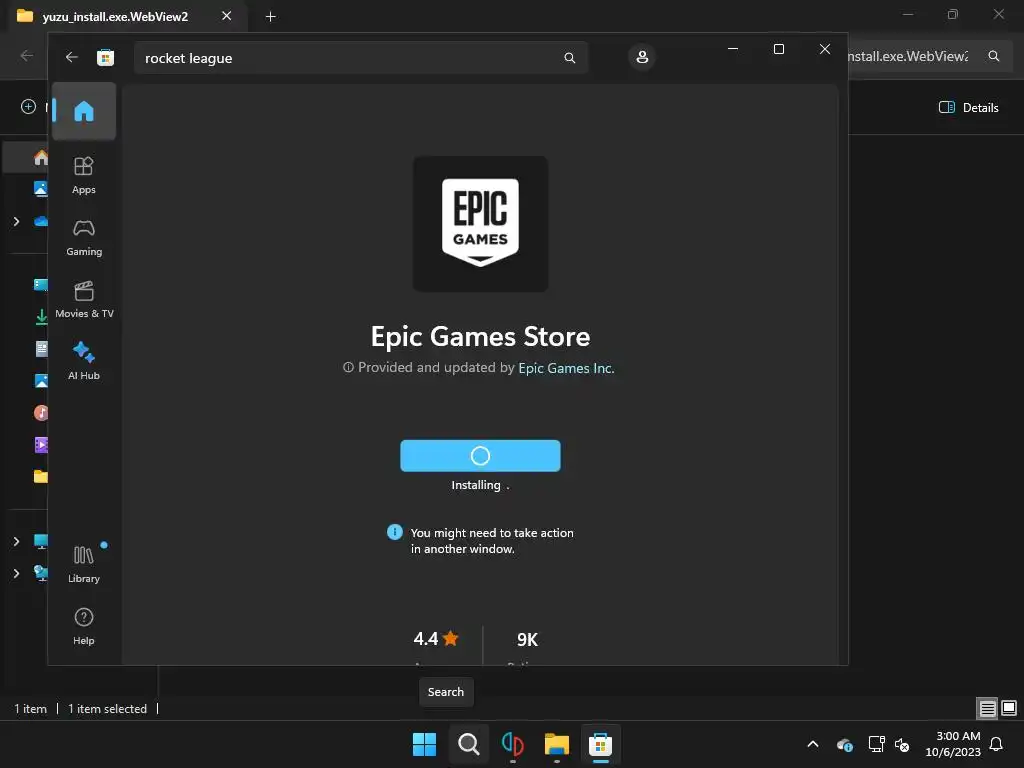
Task: Open Microsoft Store taskbar icon
Action: click(x=600, y=744)
